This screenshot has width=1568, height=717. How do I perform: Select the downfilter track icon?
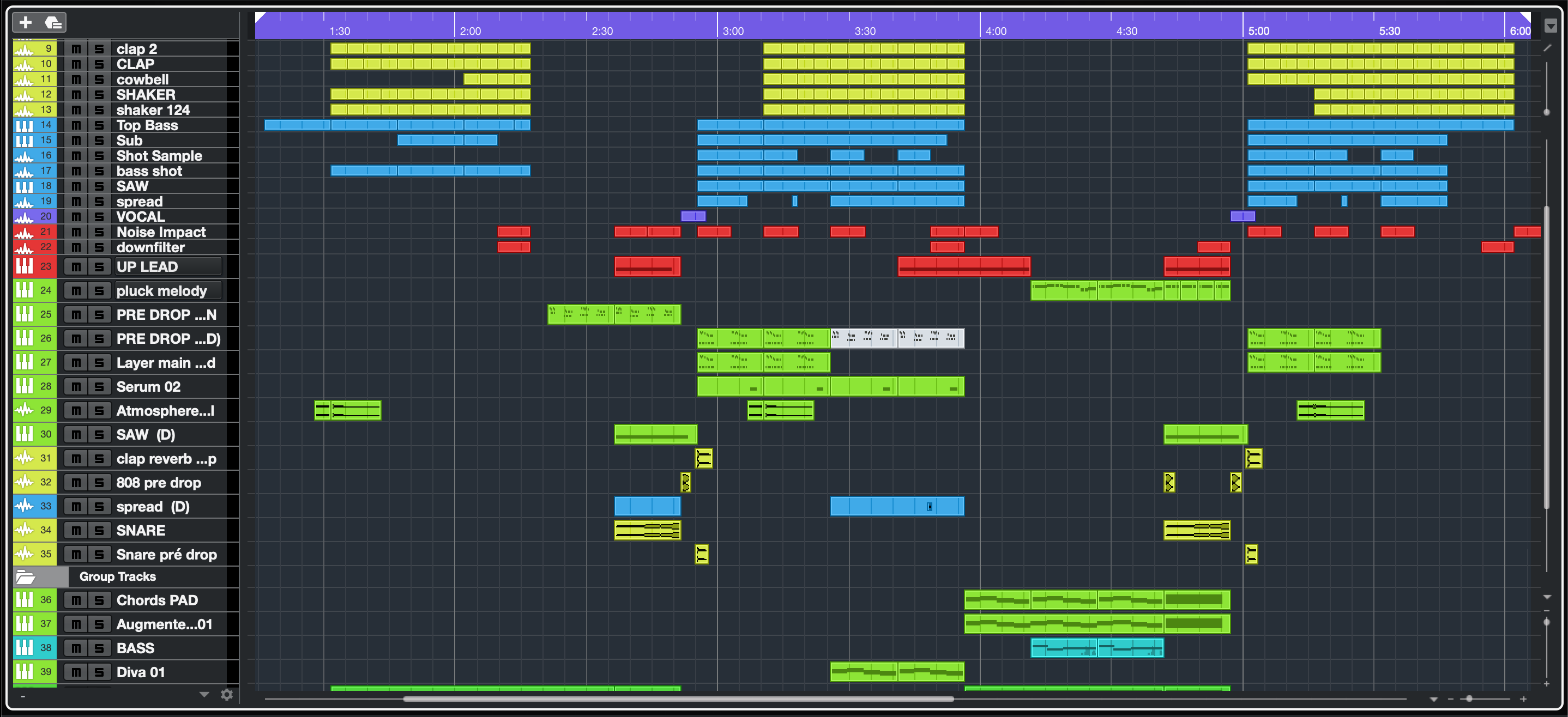coord(24,247)
